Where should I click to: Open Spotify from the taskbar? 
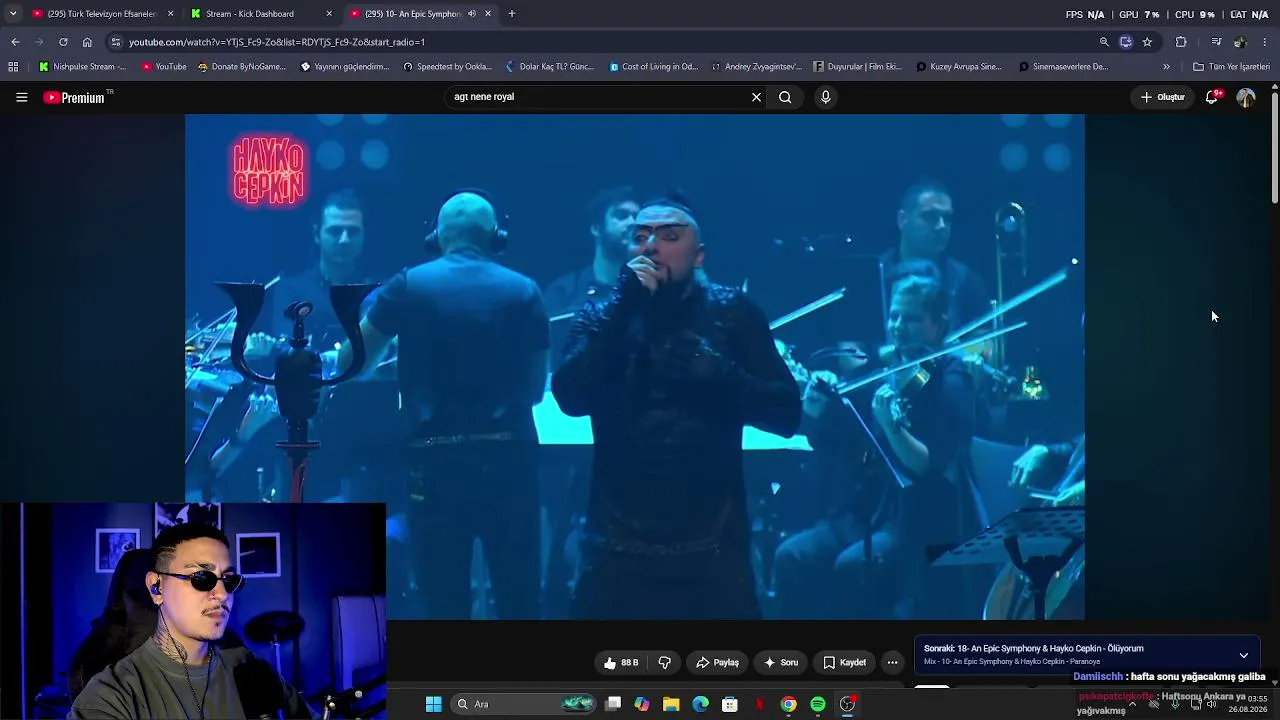[x=818, y=704]
